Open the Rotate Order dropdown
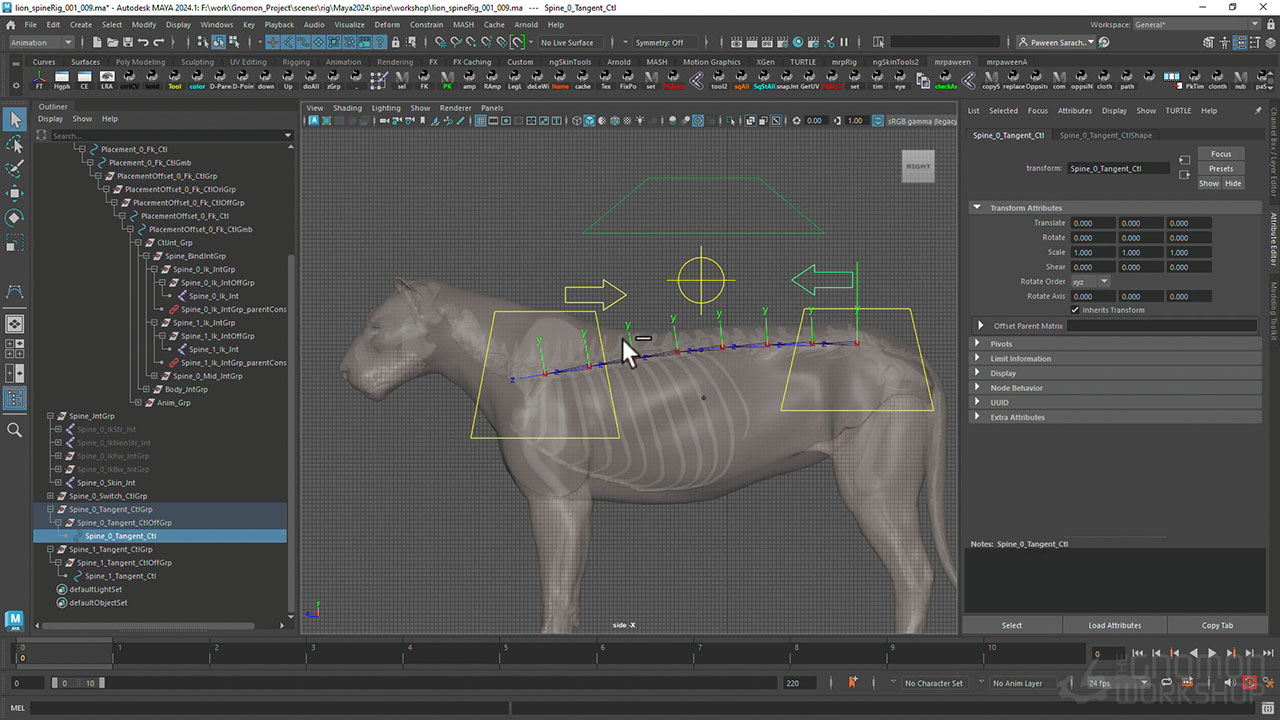 1090,282
